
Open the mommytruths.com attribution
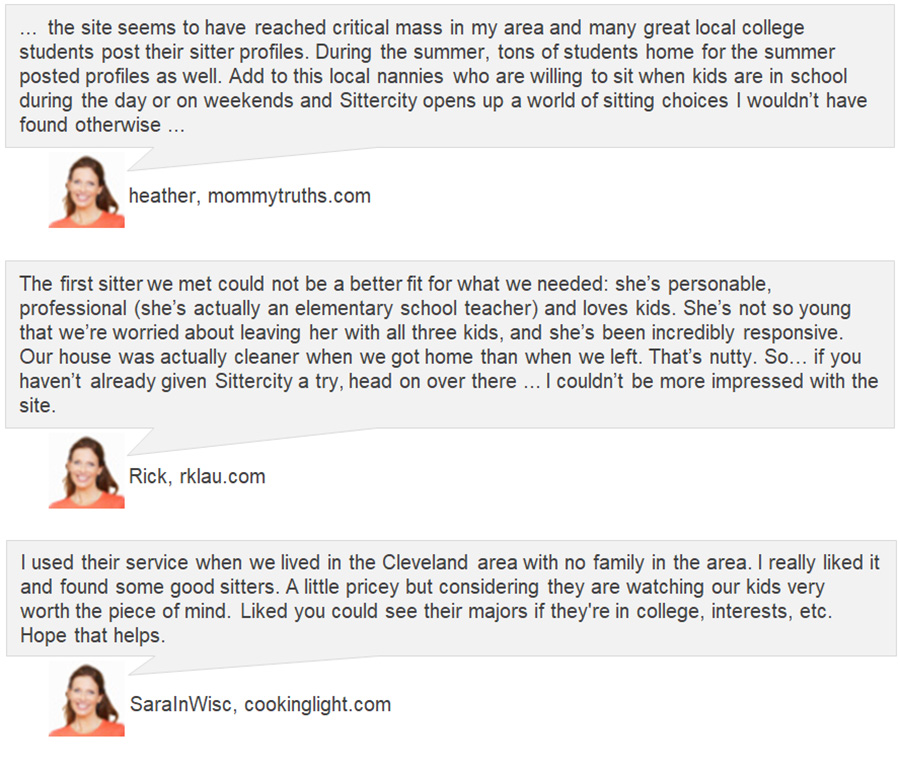click(289, 196)
